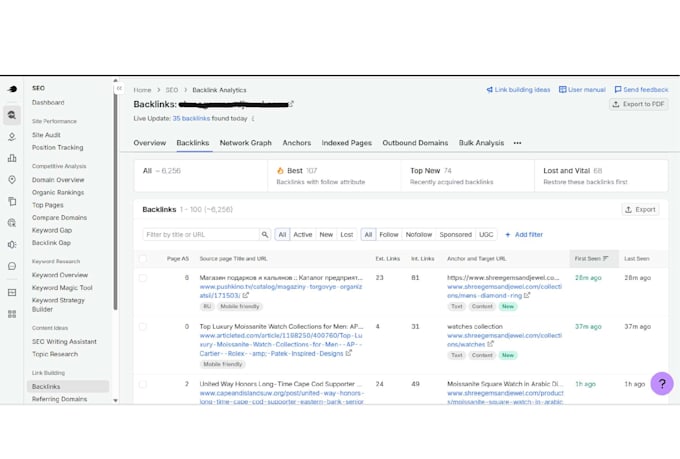Open external link icon next to Backlinks domain
The height and width of the screenshot is (459, 680).
pyautogui.click(x=291, y=104)
